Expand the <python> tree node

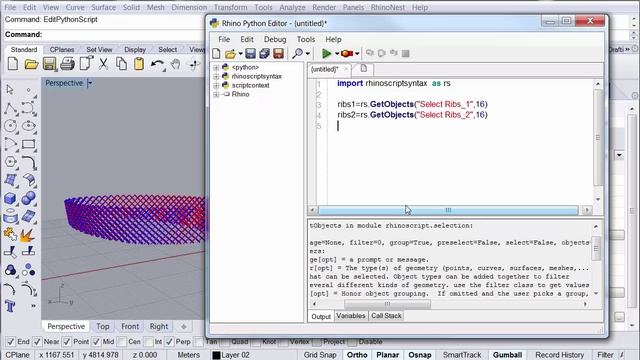tap(216, 67)
